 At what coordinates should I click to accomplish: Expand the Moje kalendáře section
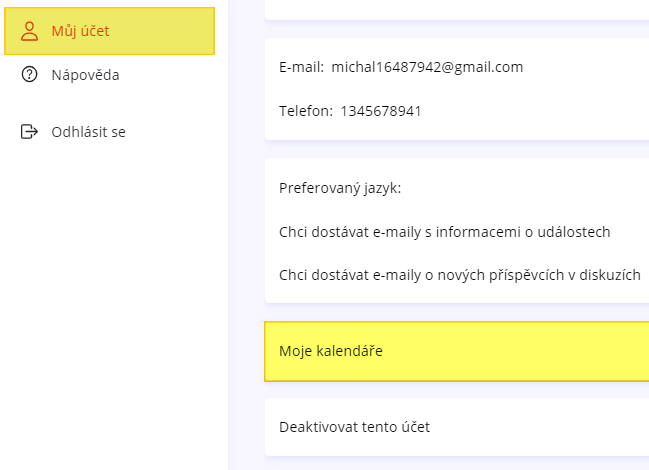click(457, 351)
